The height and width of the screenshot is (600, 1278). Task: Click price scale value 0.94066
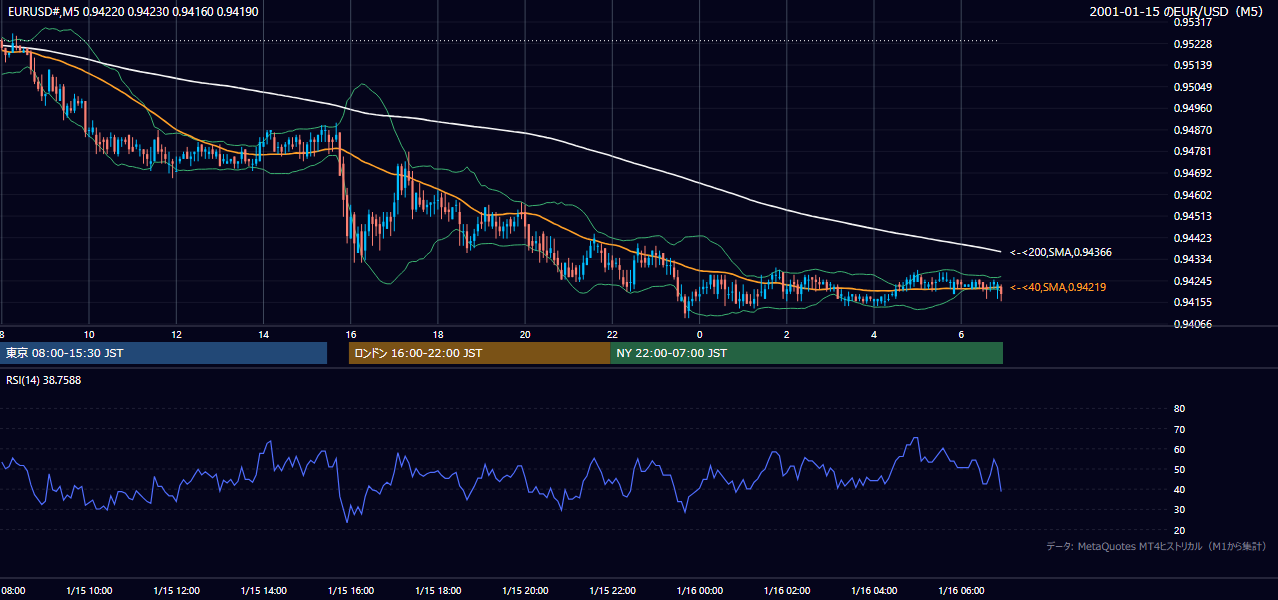click(x=1193, y=324)
